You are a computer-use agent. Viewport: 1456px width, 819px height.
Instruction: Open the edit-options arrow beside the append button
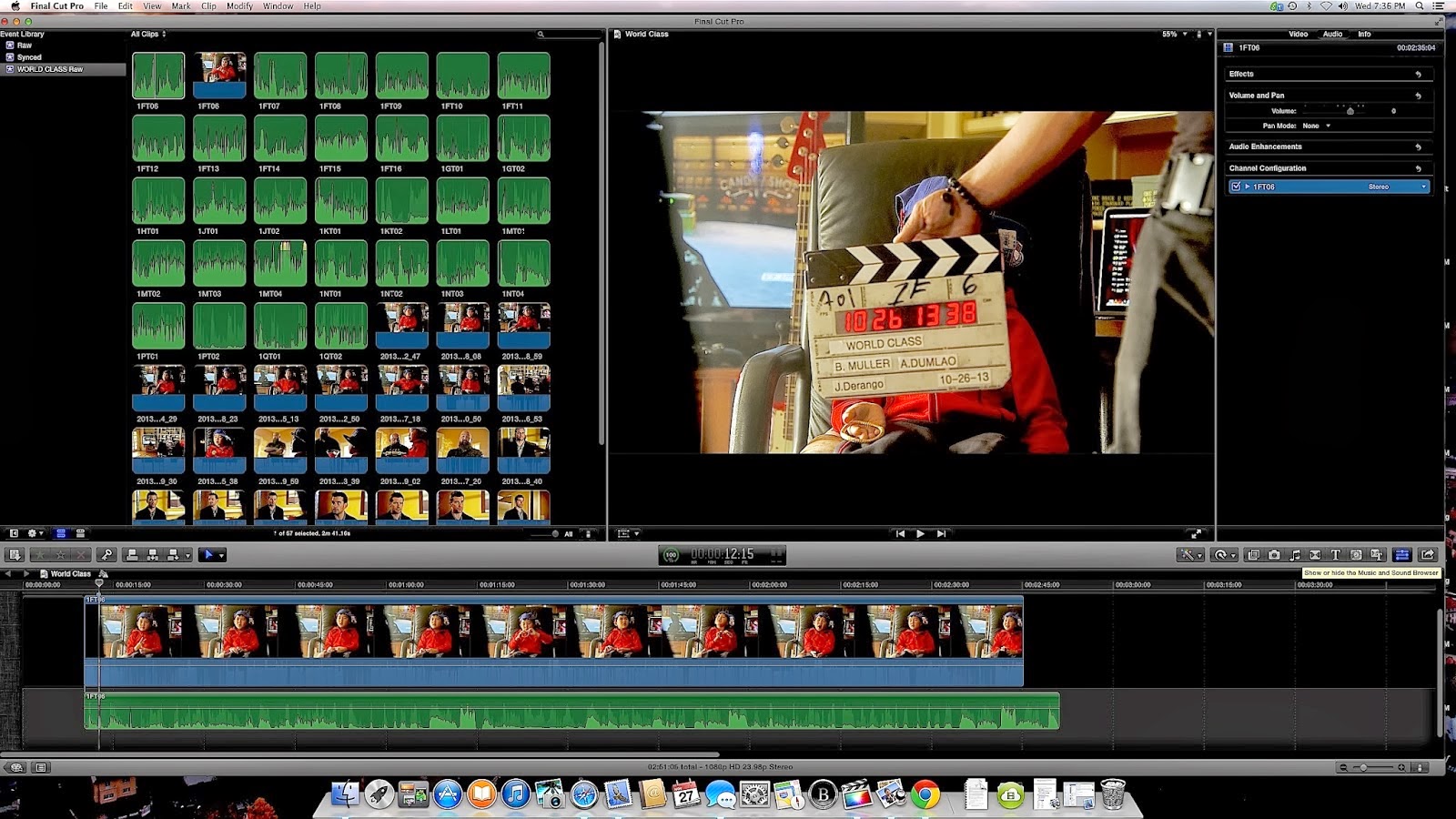click(188, 555)
